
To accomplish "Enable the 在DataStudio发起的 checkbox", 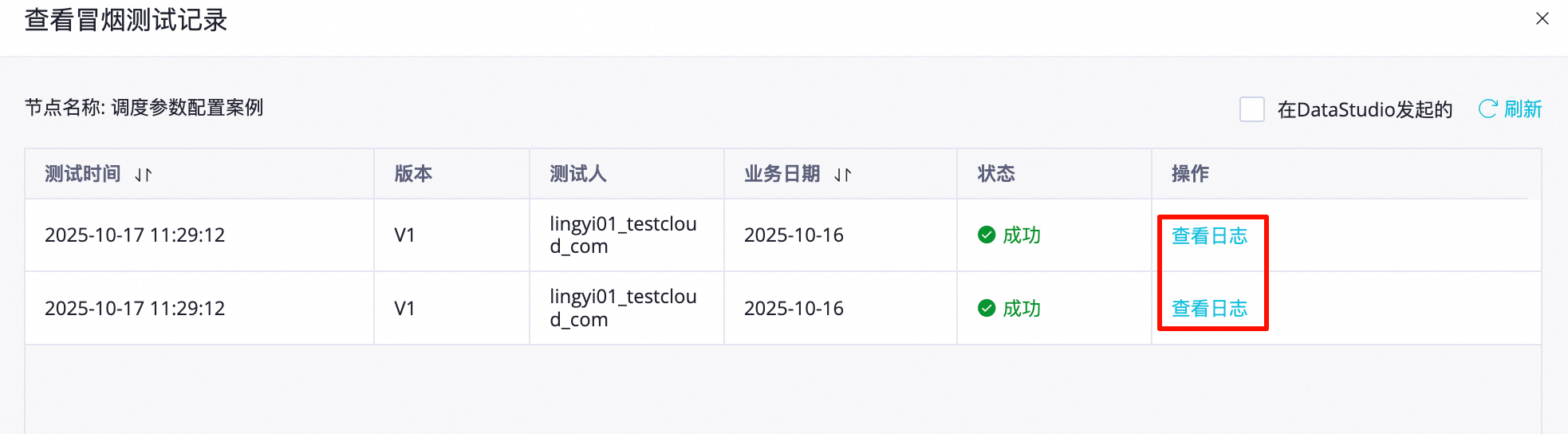I will tap(1251, 109).
